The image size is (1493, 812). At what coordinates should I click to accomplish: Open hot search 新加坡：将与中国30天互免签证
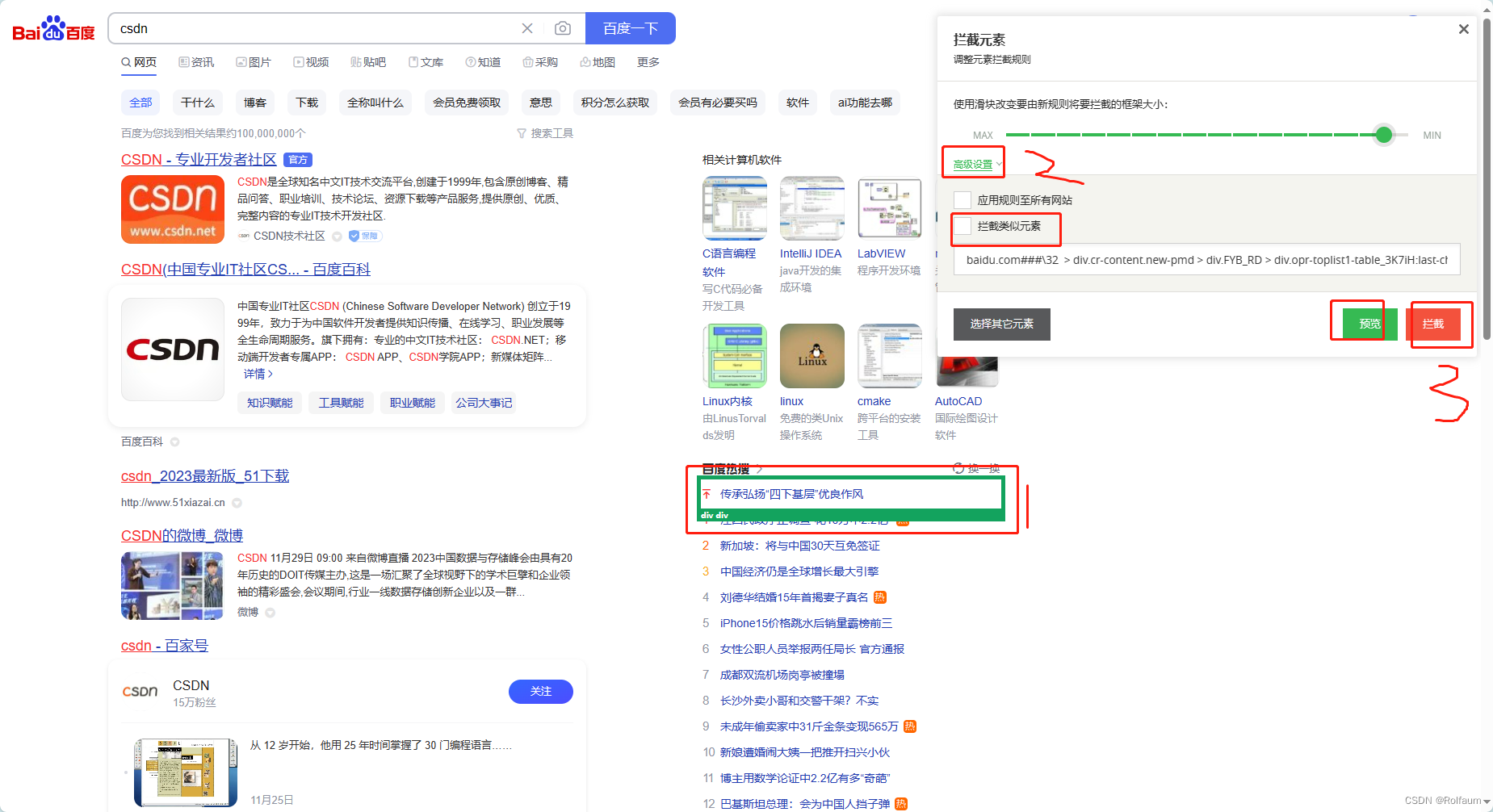coord(800,546)
